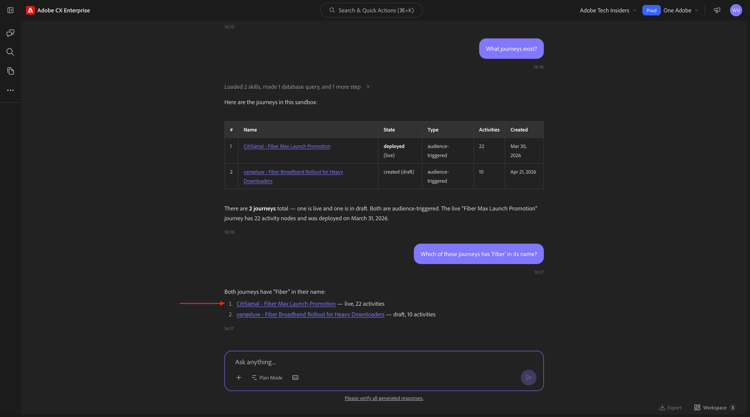
Task: Open Adobe Tech Insiders org dropdown
Action: pyautogui.click(x=608, y=10)
